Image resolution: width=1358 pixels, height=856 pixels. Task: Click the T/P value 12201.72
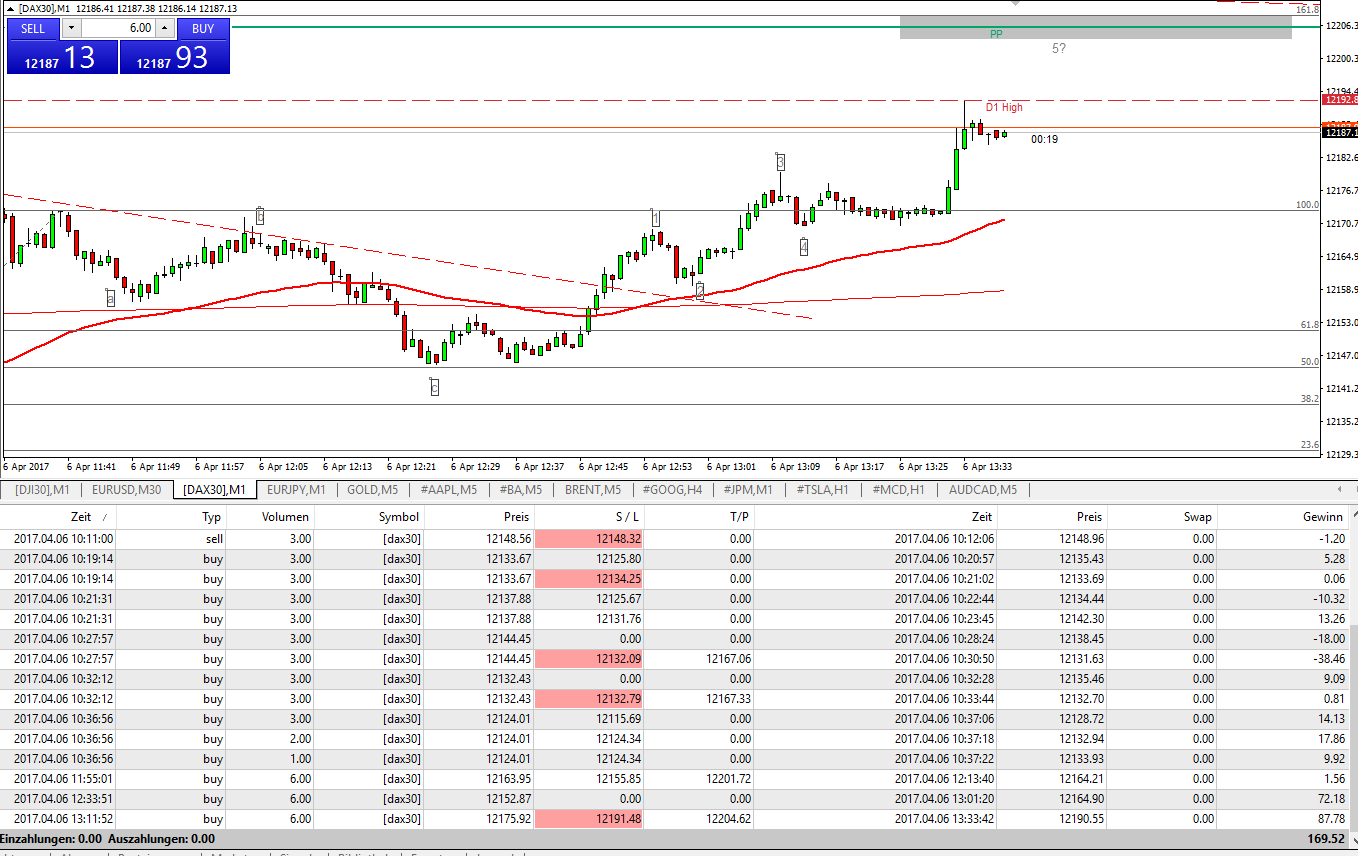point(728,778)
